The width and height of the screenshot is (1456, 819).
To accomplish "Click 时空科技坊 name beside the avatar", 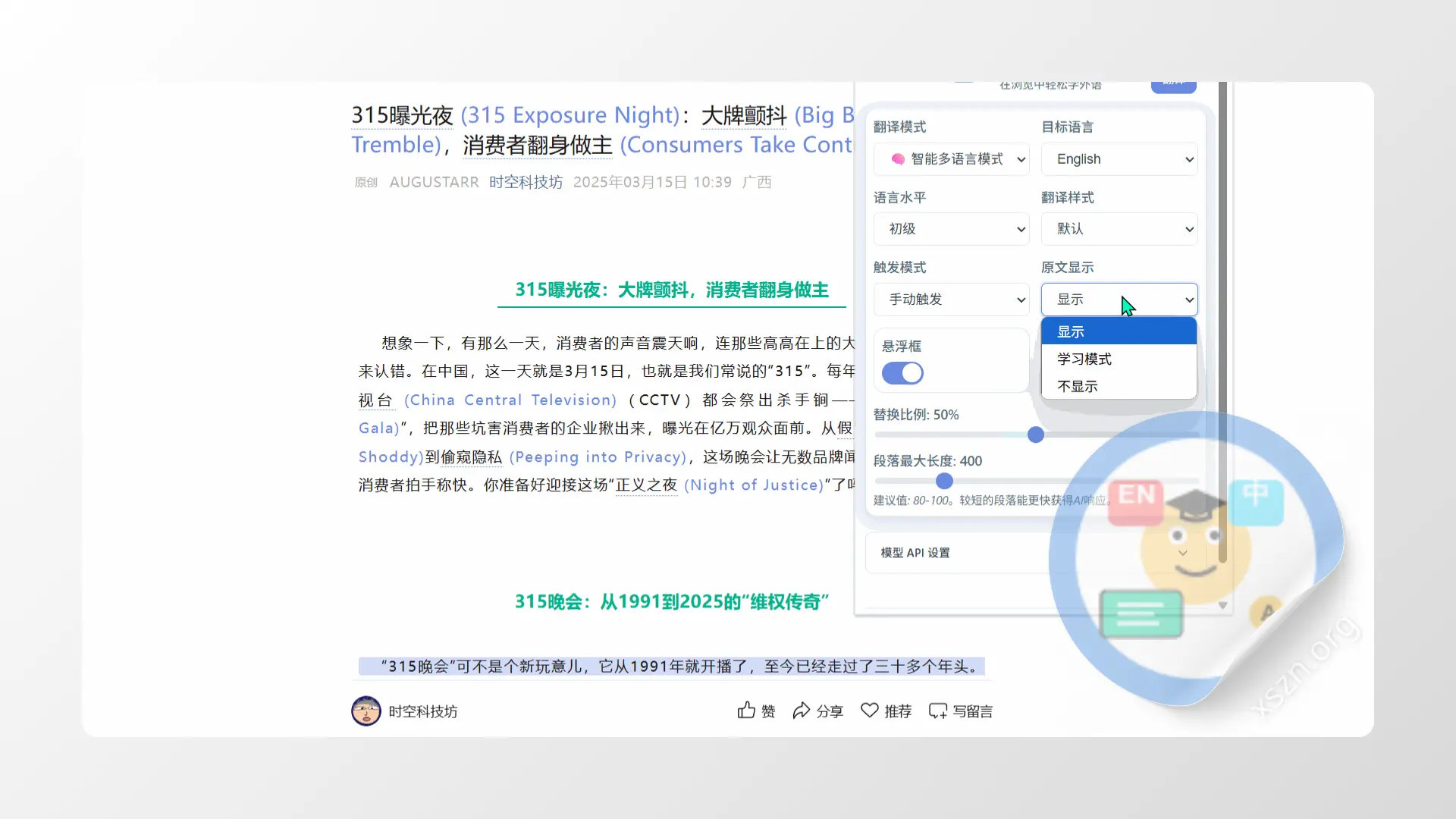I will (422, 711).
